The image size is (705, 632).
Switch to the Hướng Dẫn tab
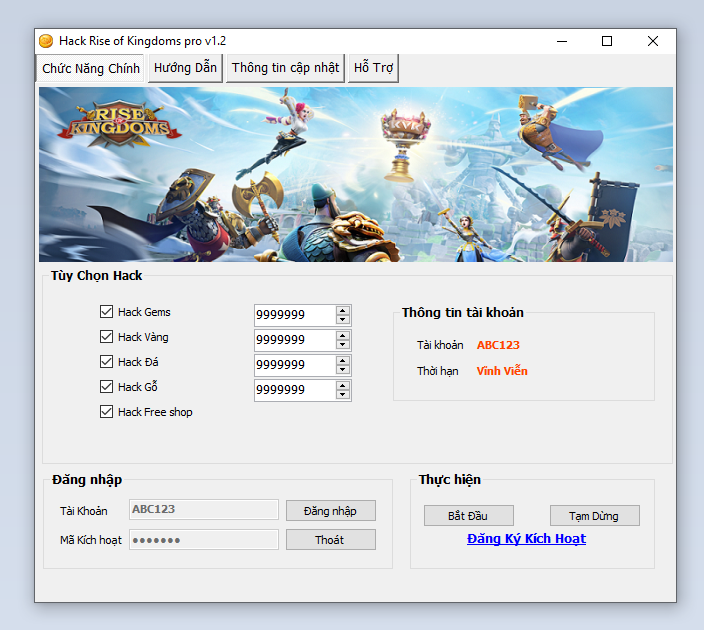pos(185,68)
